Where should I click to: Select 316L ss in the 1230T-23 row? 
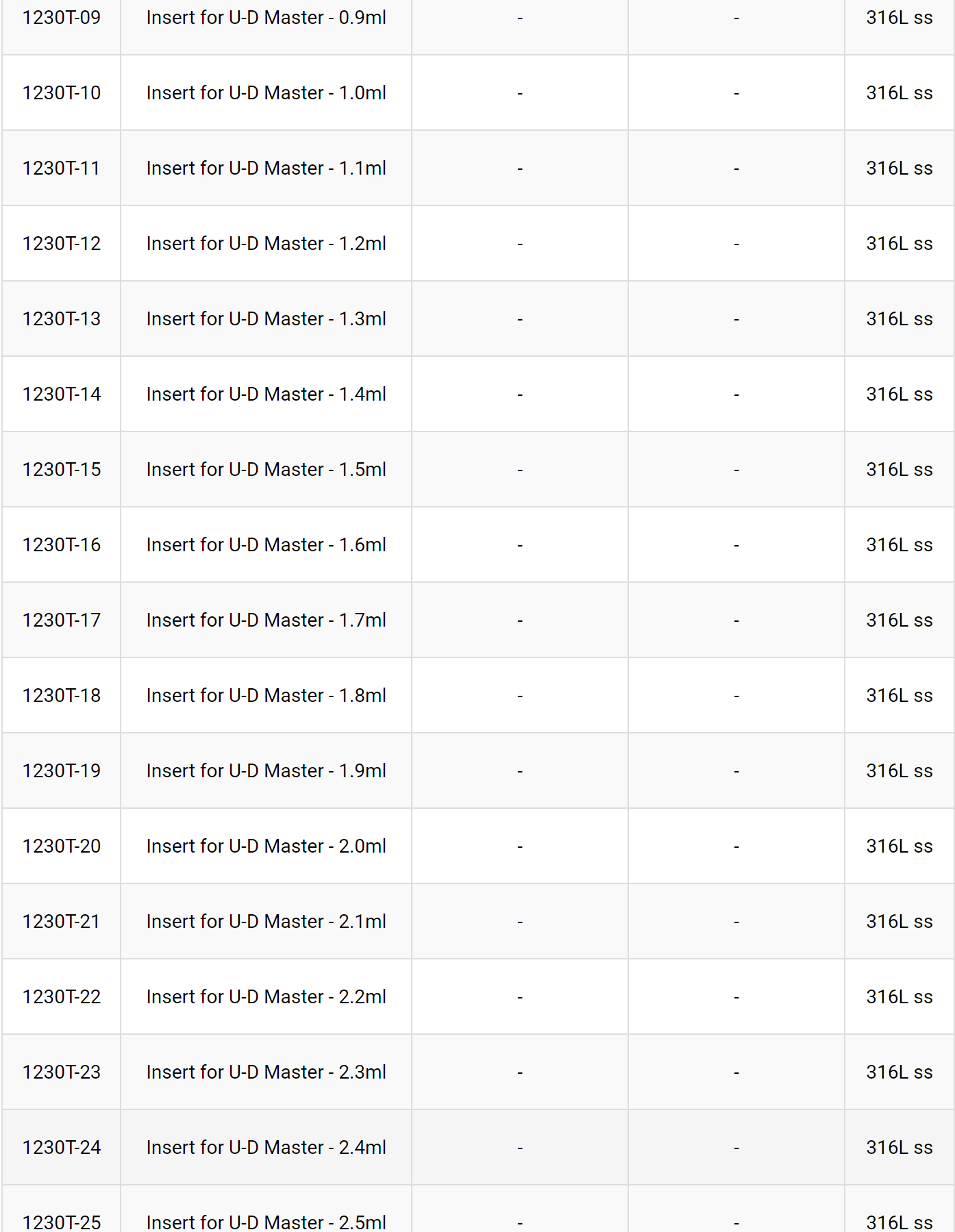tap(900, 1072)
